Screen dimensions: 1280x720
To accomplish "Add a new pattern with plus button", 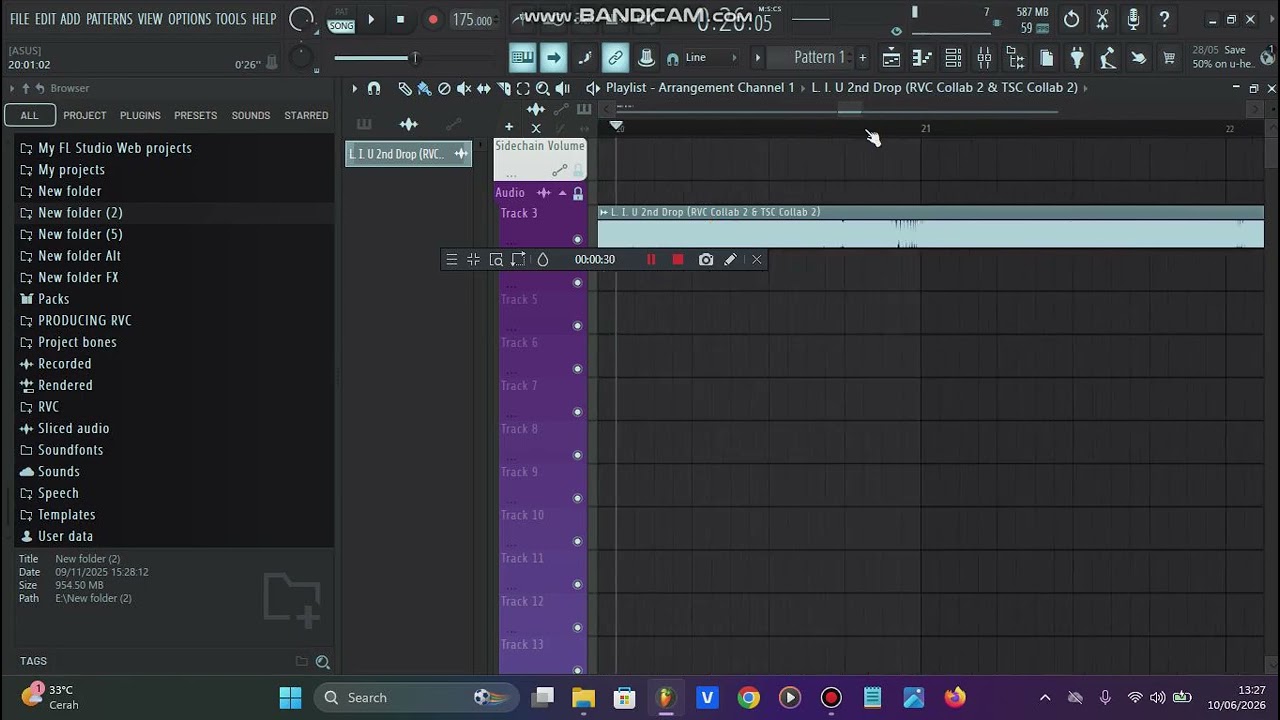I will click(862, 58).
